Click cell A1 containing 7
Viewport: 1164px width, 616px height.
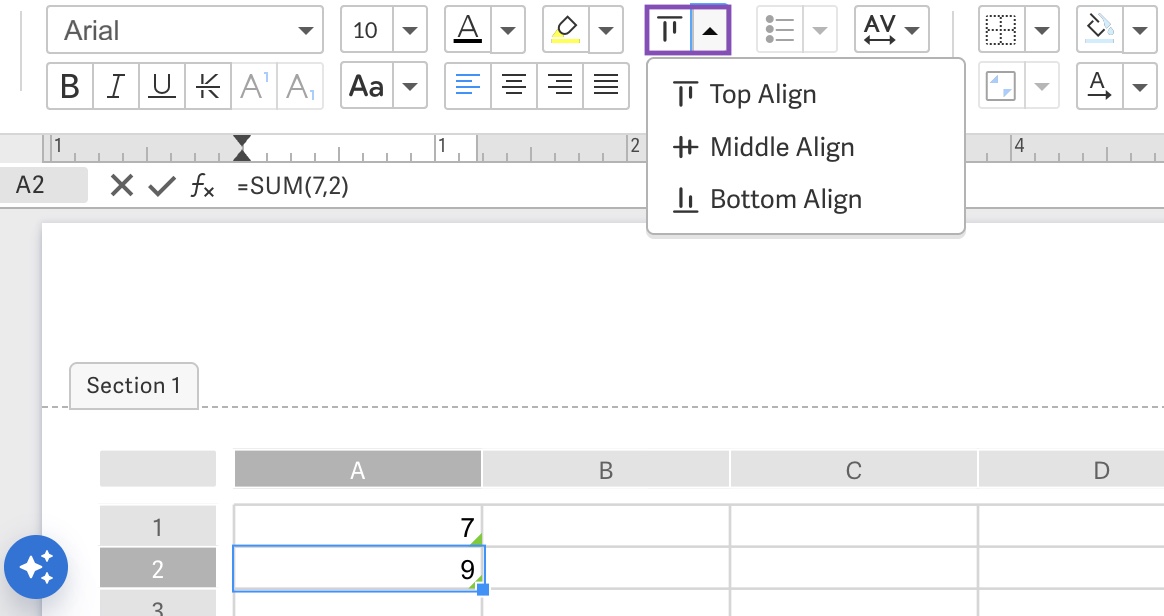[358, 526]
